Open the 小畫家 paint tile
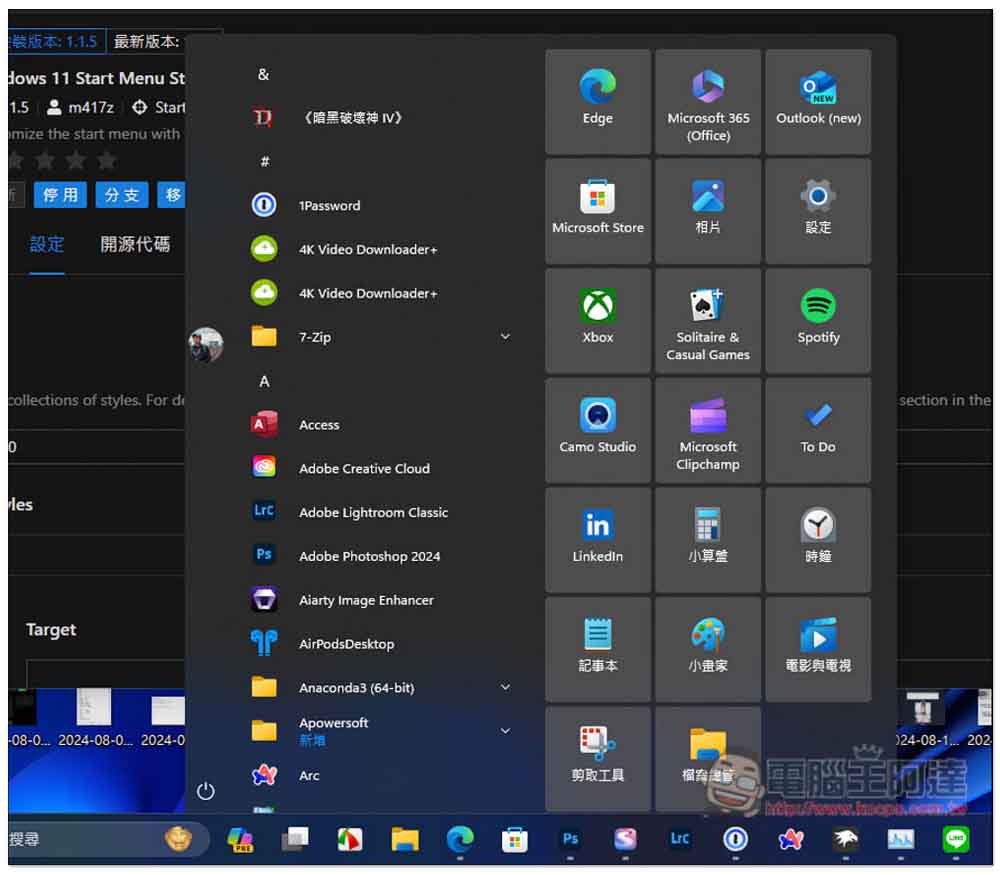Screen dimensions: 1000x875 coord(708,650)
